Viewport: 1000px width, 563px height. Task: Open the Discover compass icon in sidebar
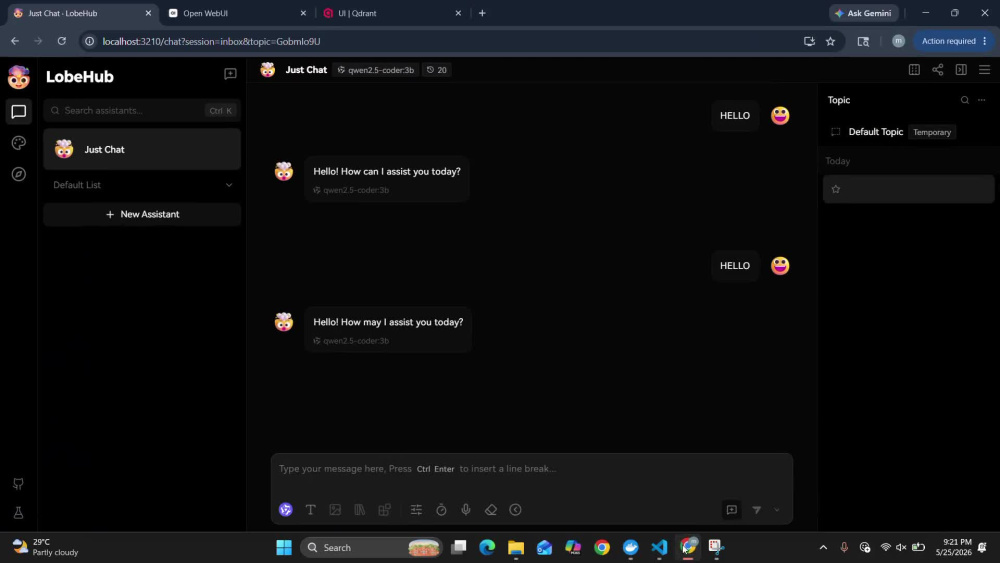tap(18, 174)
